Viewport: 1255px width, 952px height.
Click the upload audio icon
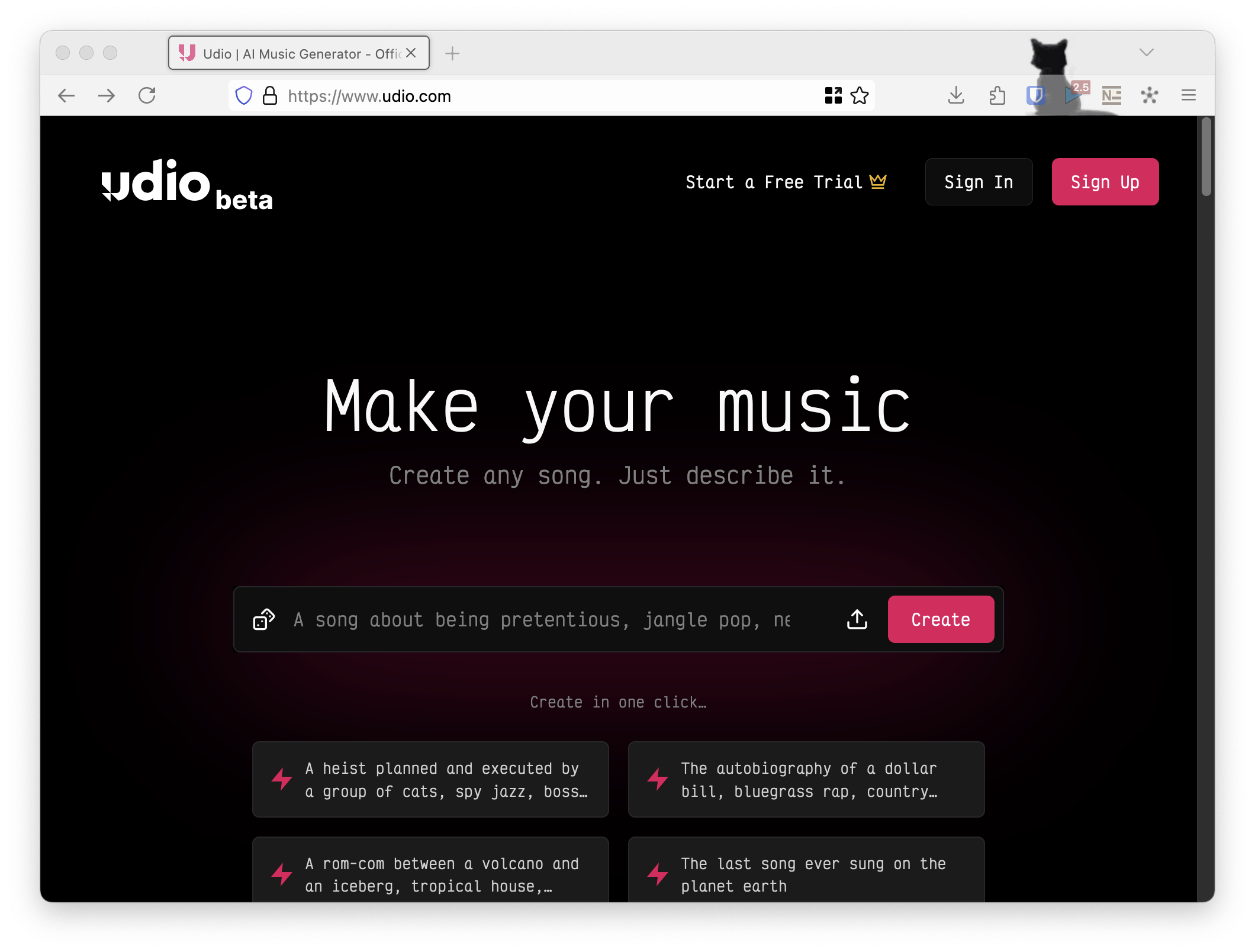[857, 619]
